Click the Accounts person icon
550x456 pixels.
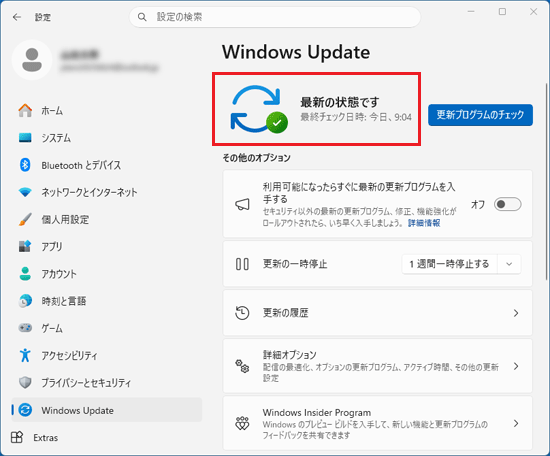tap(25, 274)
